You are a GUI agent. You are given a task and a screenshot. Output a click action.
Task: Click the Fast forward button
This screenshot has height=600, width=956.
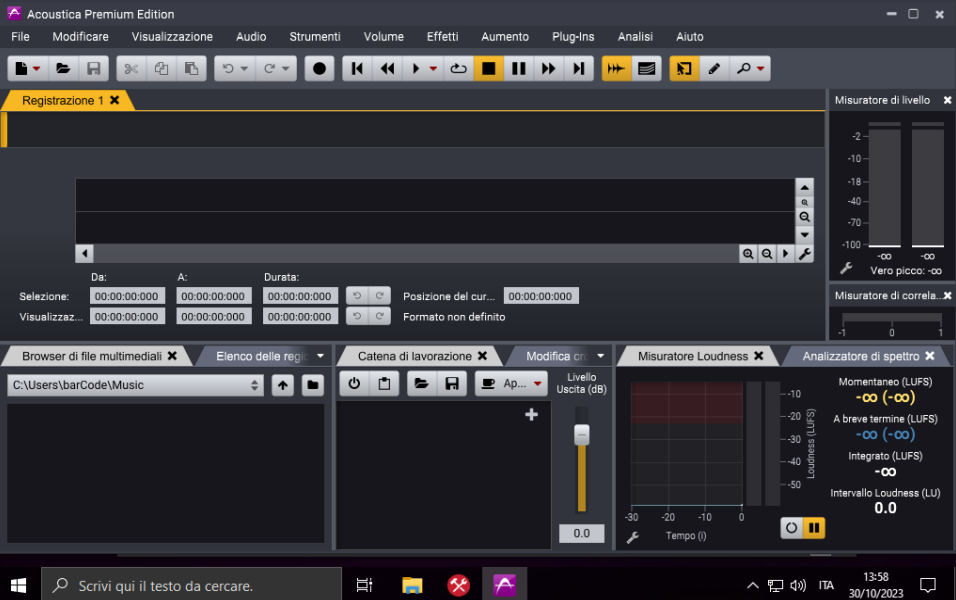[x=549, y=69]
